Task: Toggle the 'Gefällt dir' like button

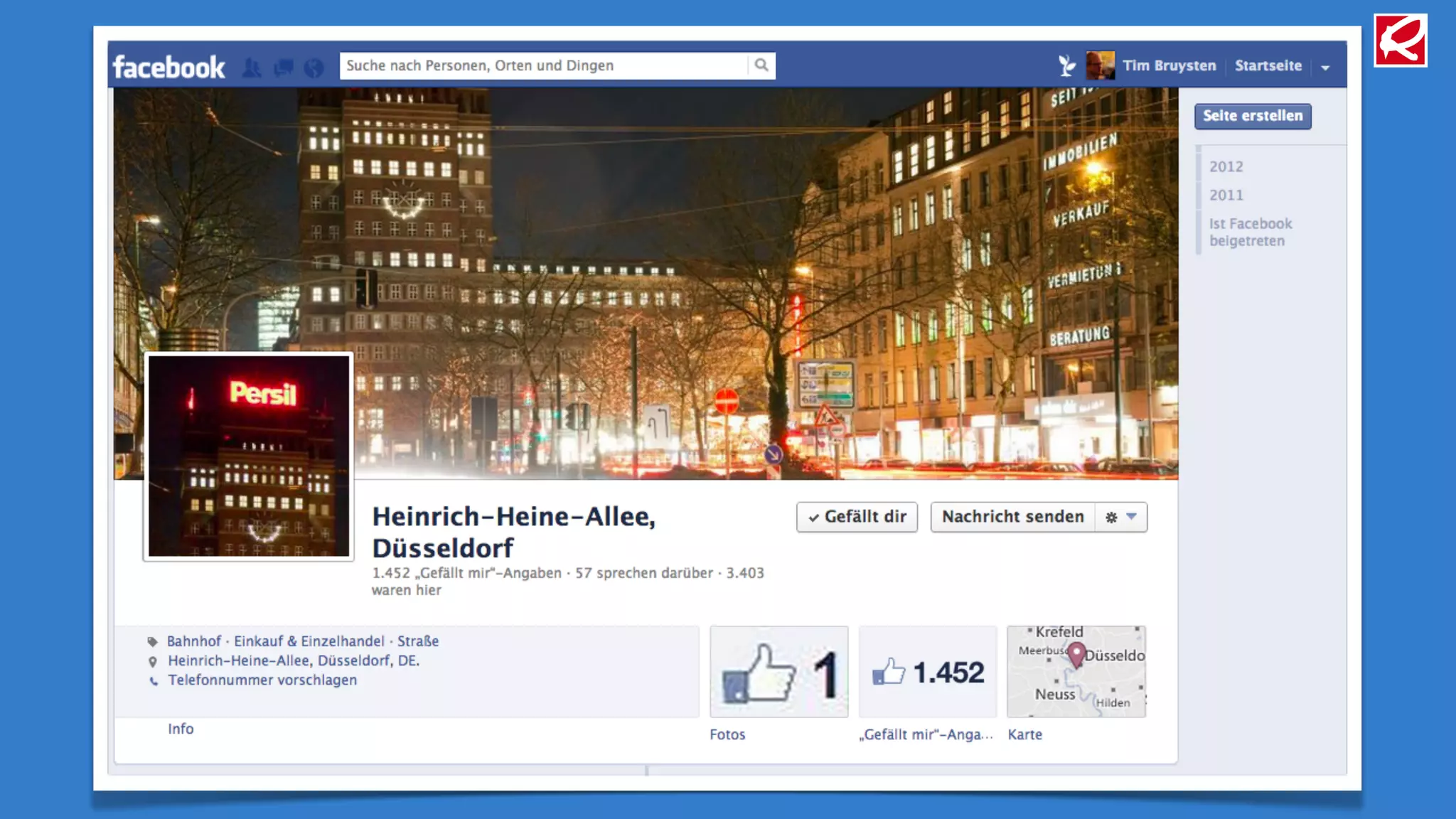Action: tap(857, 517)
